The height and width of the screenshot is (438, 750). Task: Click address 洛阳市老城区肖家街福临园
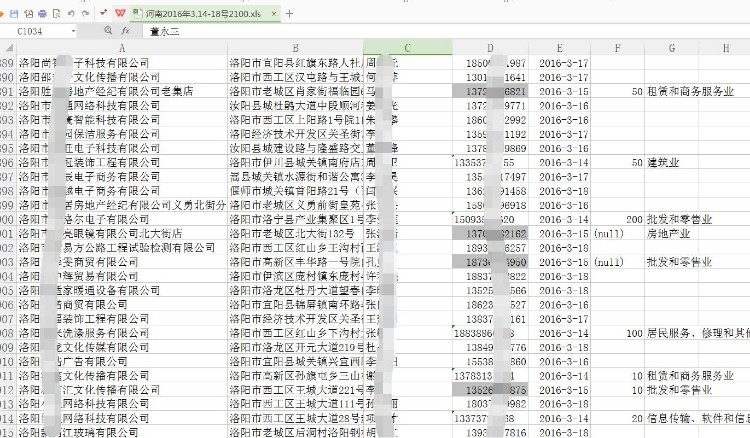point(296,91)
